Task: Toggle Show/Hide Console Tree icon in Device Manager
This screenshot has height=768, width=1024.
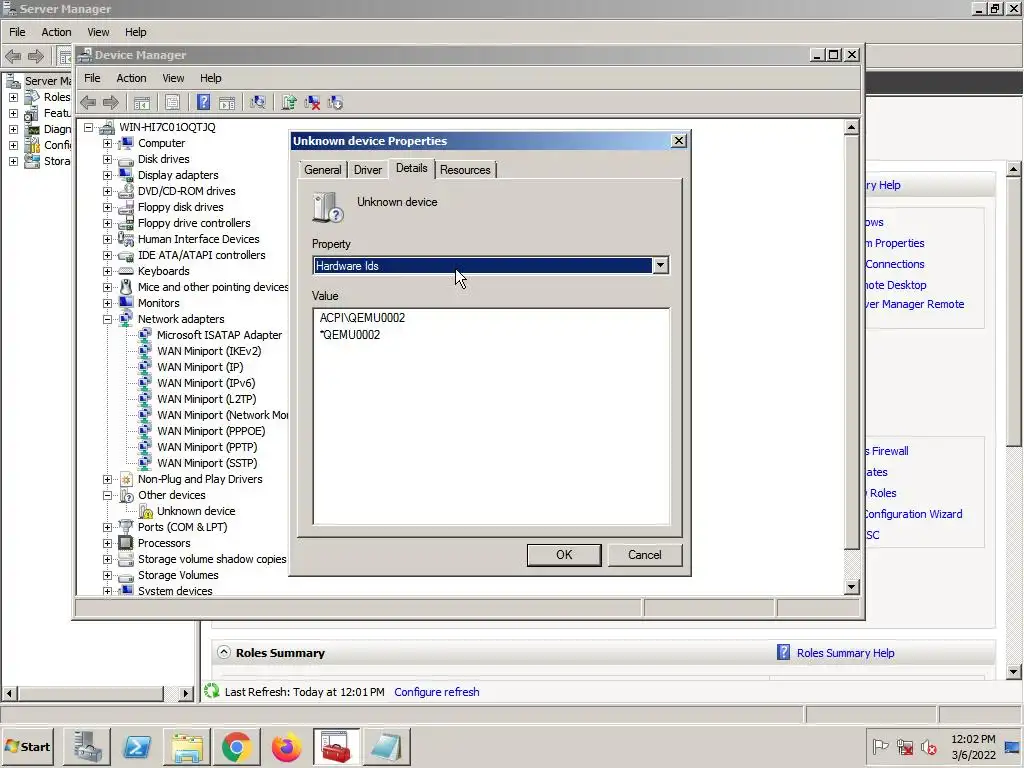Action: tap(142, 103)
